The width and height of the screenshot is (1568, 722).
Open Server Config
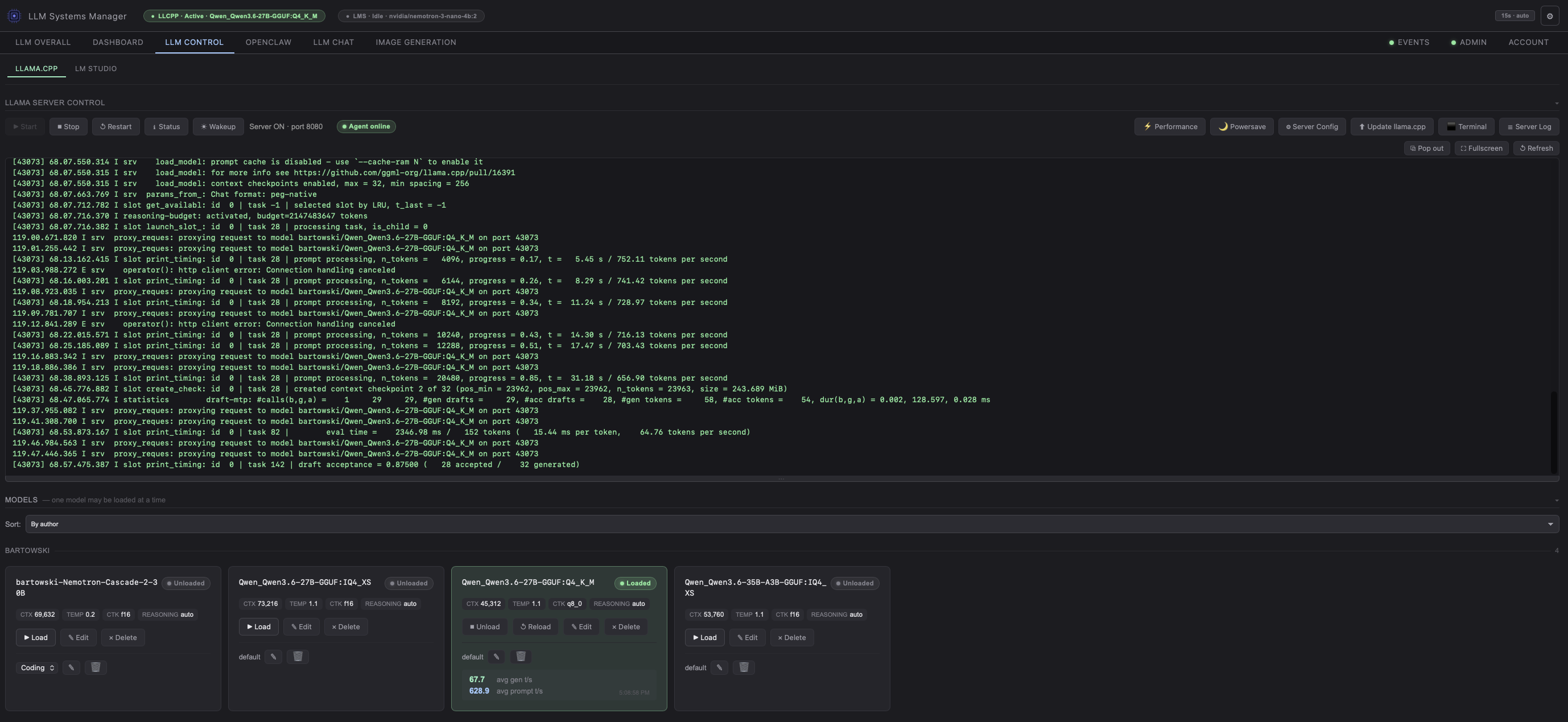[1312, 127]
